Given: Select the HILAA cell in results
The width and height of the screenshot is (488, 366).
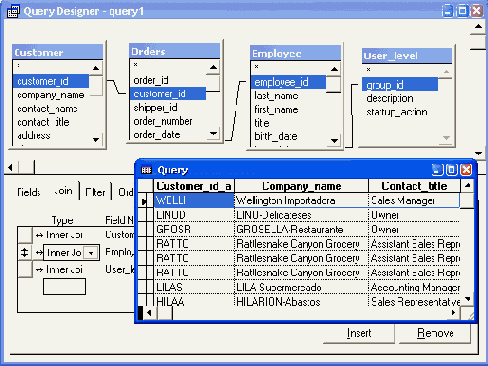Looking at the screenshot, I should pos(194,301).
